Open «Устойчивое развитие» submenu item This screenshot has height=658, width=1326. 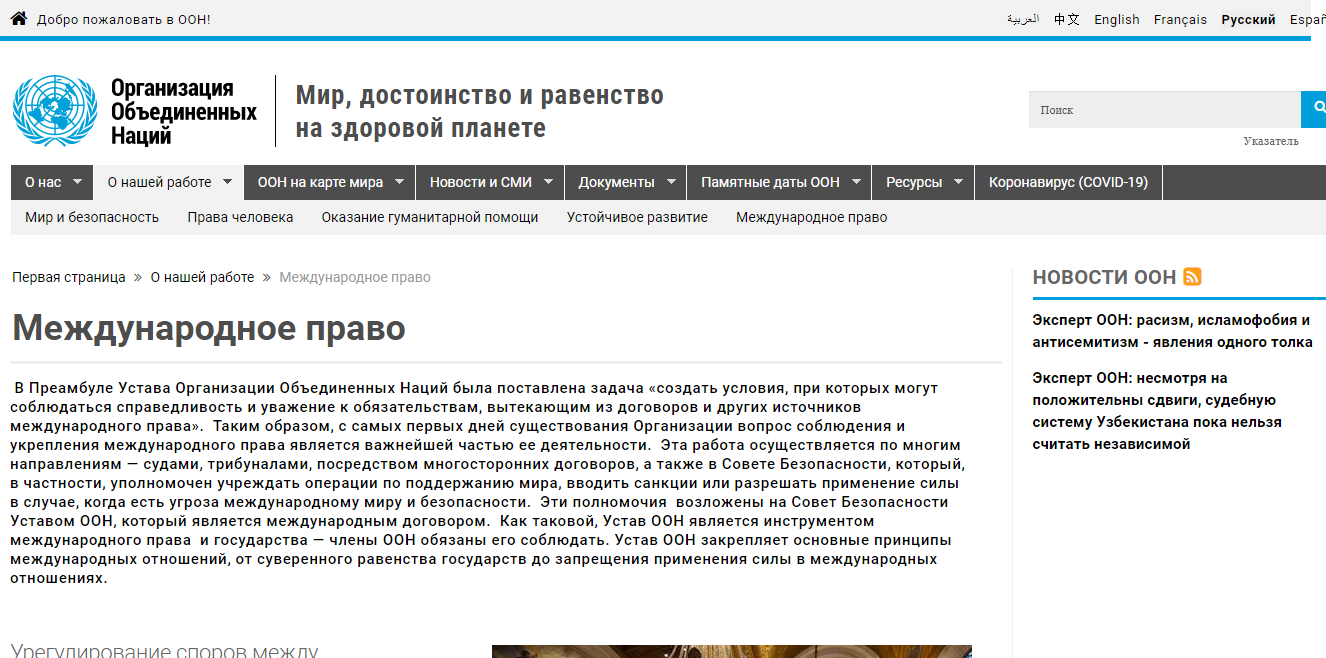coord(637,217)
